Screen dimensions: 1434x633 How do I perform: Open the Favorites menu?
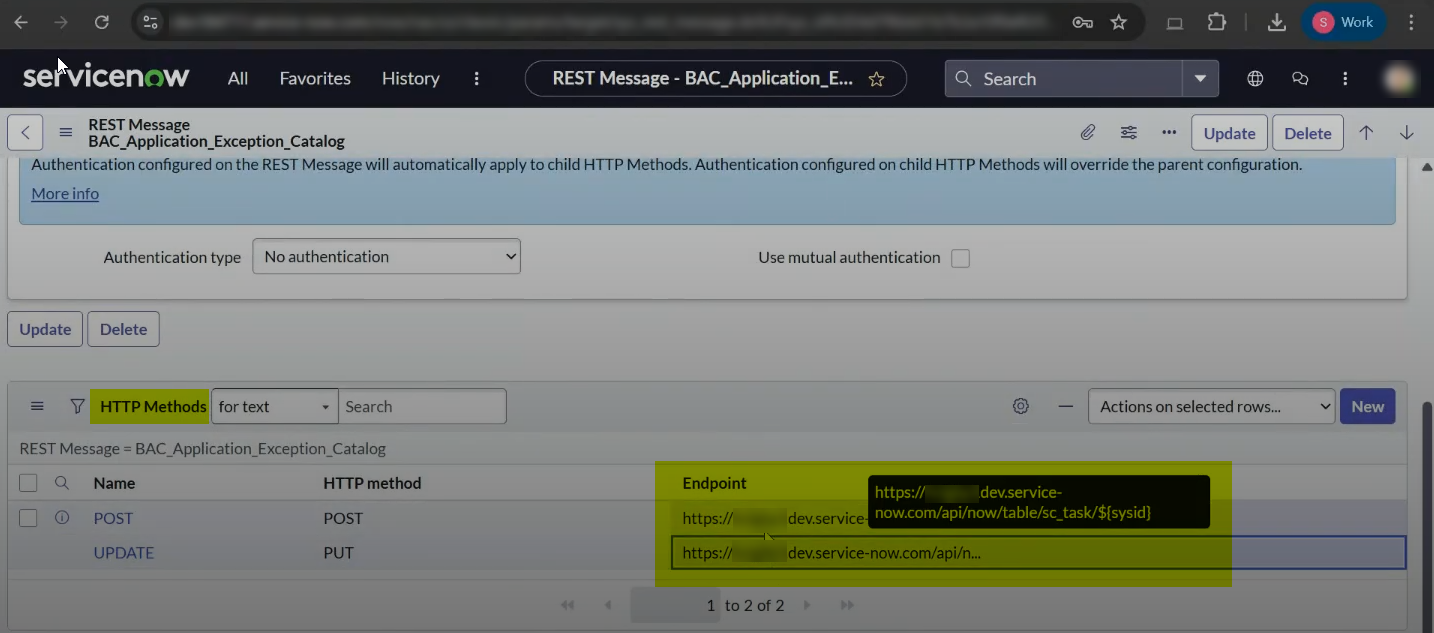pos(315,78)
